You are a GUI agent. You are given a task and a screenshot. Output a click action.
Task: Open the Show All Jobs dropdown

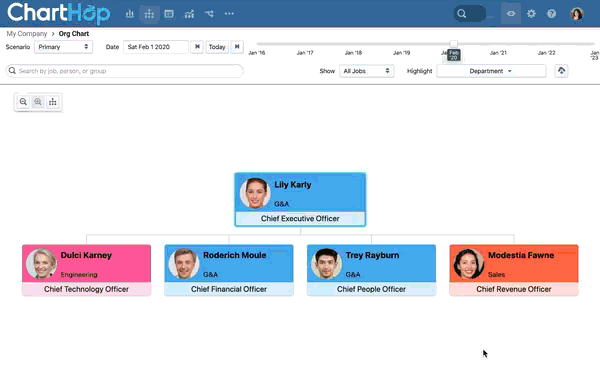(x=366, y=71)
